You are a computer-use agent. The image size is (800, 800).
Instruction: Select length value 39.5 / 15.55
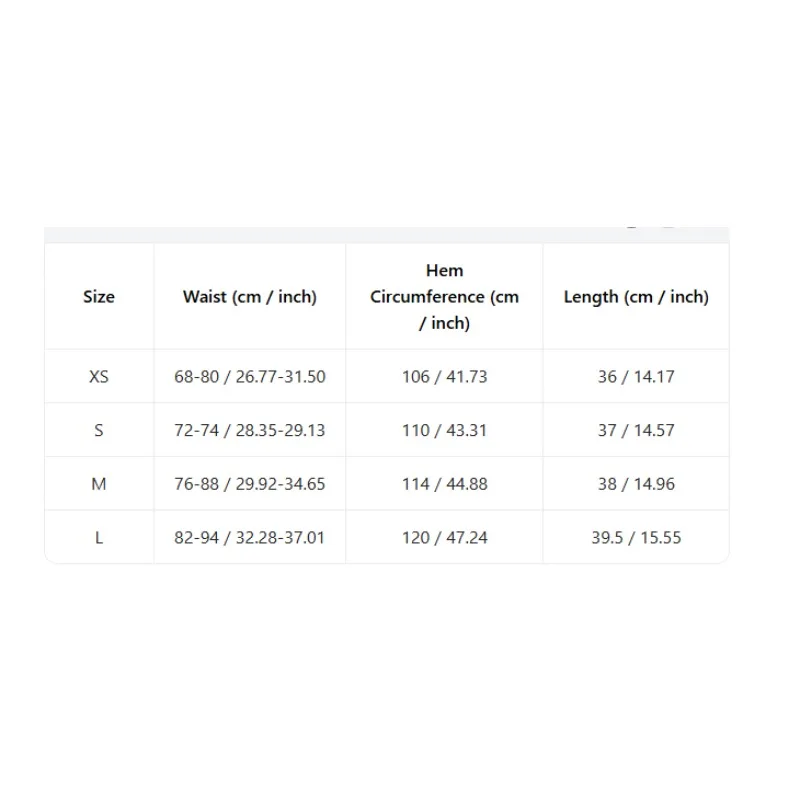pyautogui.click(x=636, y=537)
